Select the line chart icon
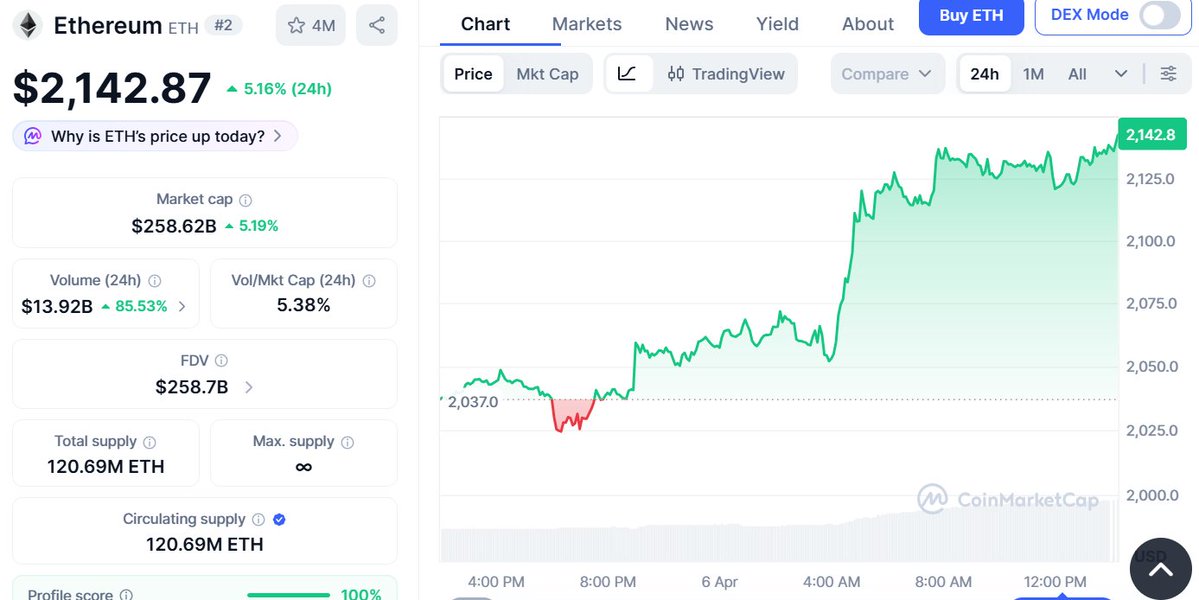This screenshot has width=1199, height=600. (627, 74)
